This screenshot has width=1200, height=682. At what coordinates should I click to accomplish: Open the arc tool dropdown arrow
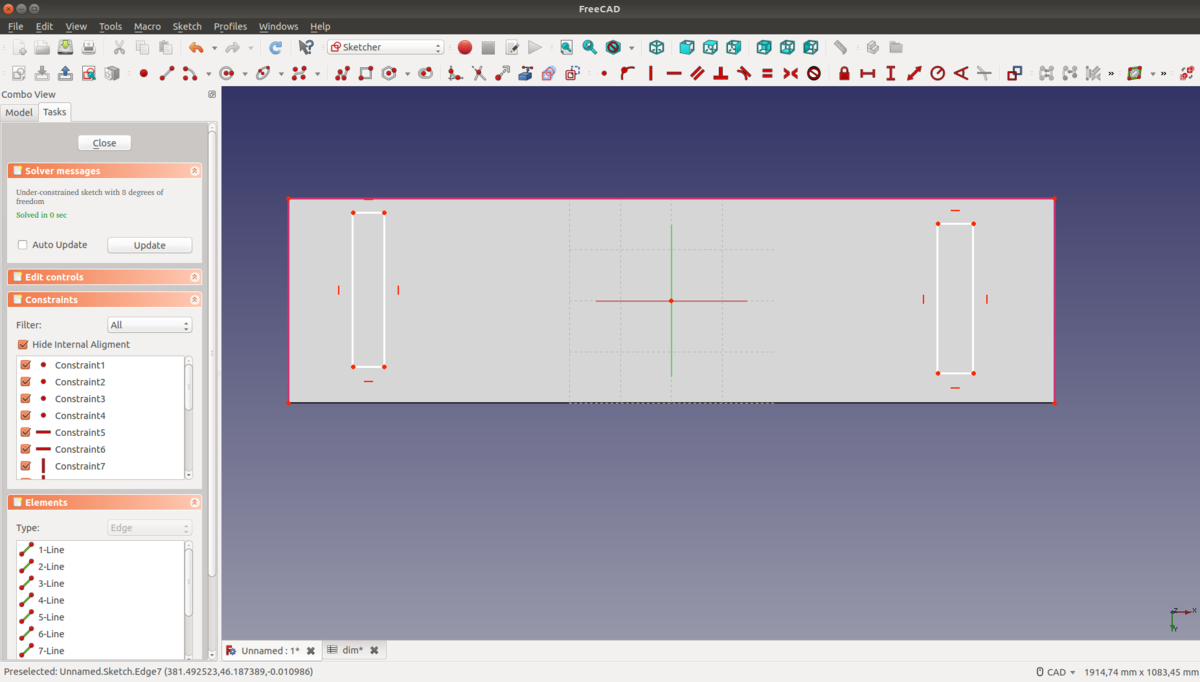[208, 74]
